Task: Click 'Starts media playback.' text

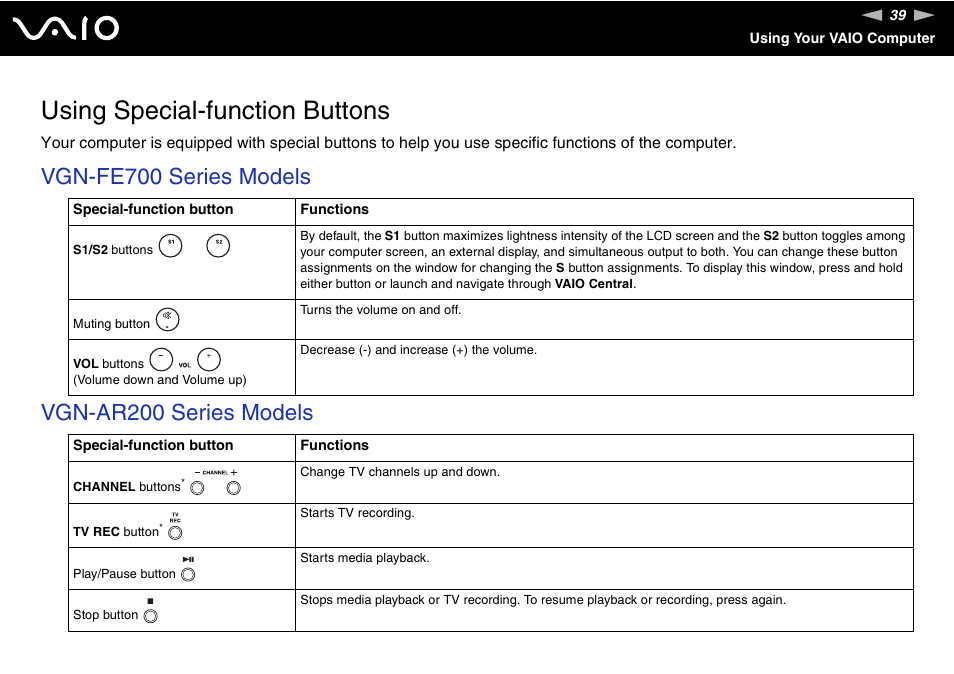Action: tap(364, 558)
